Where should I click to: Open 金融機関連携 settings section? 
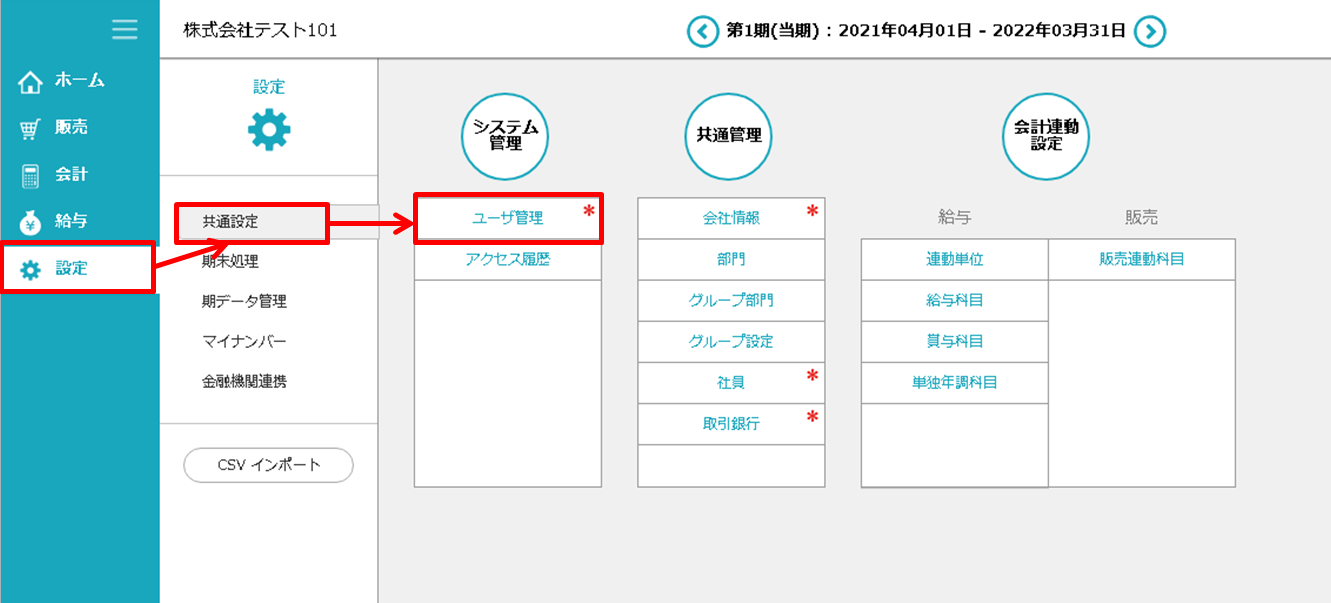click(244, 381)
